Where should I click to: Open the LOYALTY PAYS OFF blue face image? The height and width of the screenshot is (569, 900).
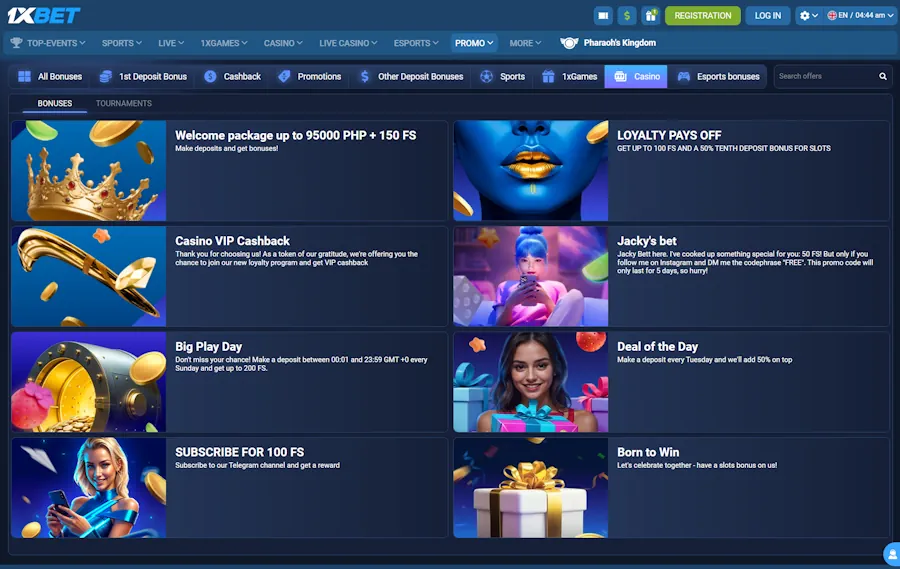(530, 171)
